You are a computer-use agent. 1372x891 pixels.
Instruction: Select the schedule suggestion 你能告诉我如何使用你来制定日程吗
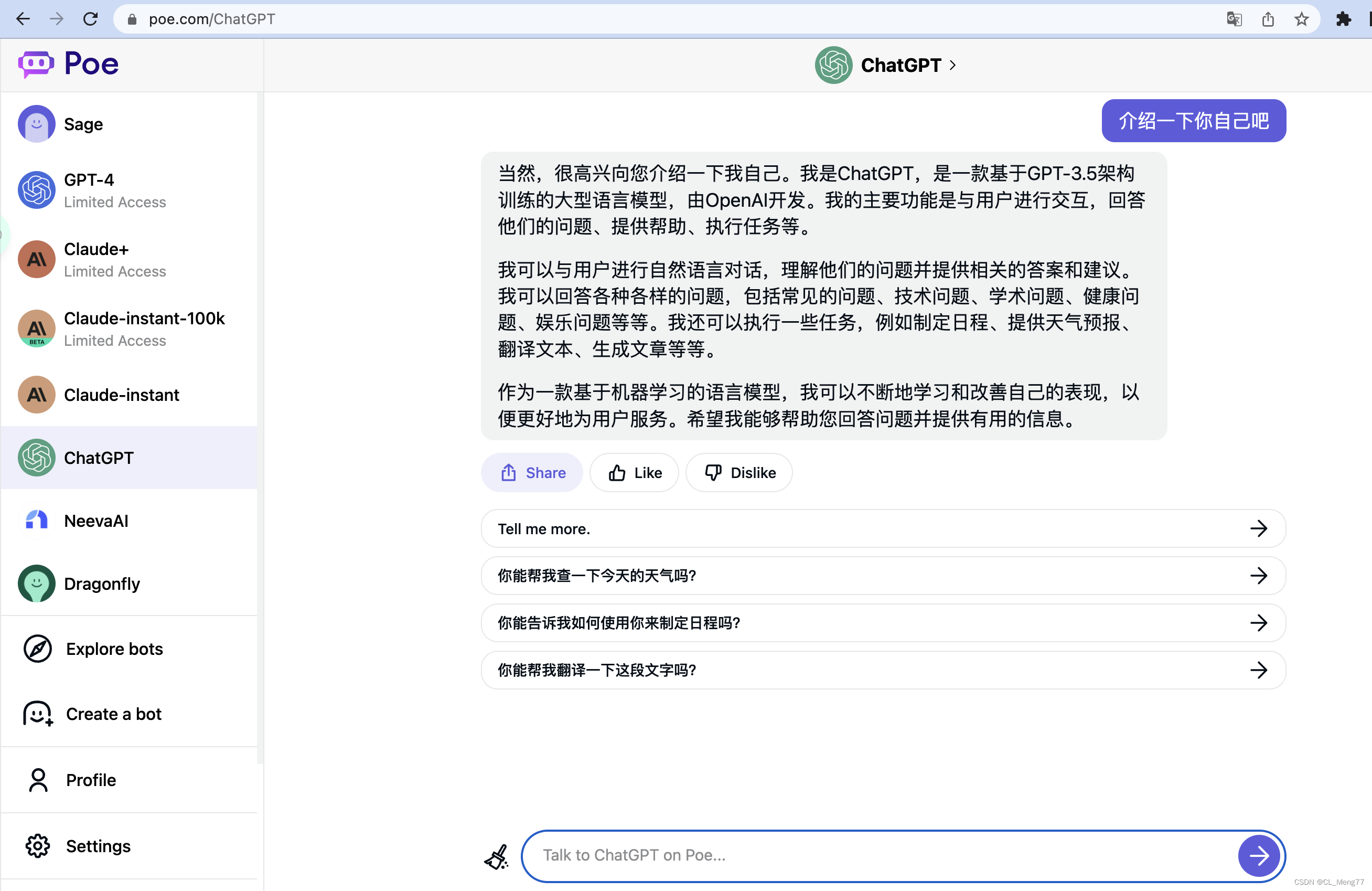(883, 623)
